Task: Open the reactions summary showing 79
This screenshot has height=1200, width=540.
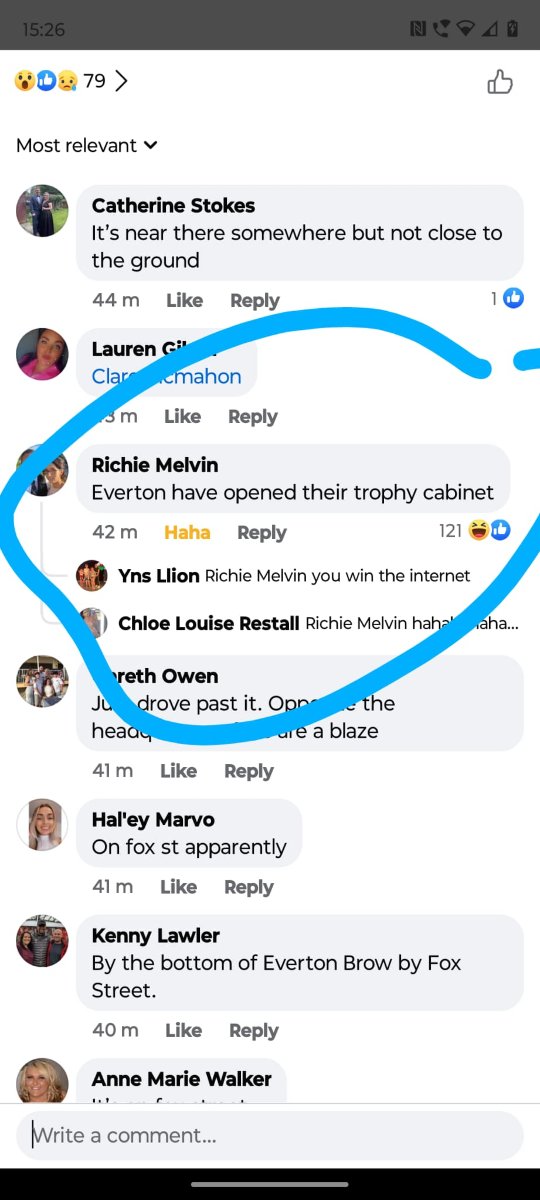Action: (x=60, y=81)
